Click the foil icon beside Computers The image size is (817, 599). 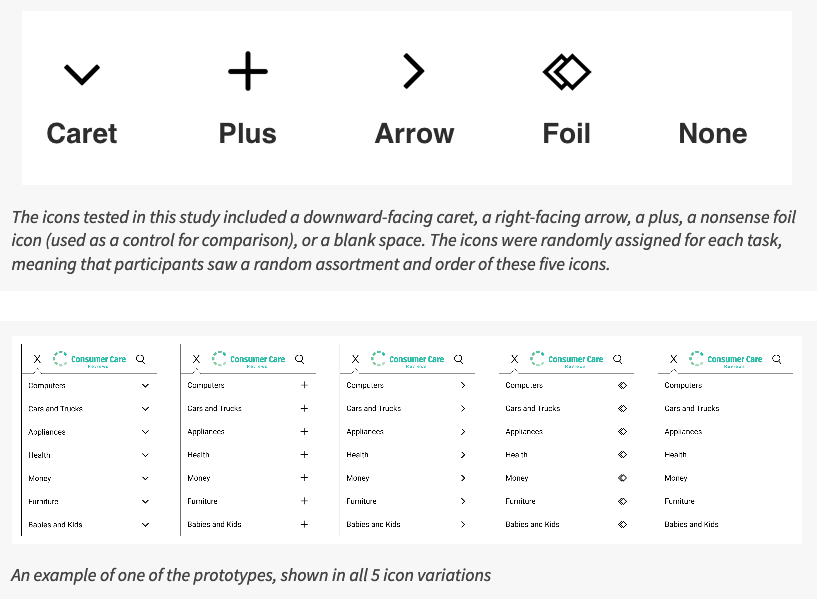coord(622,385)
